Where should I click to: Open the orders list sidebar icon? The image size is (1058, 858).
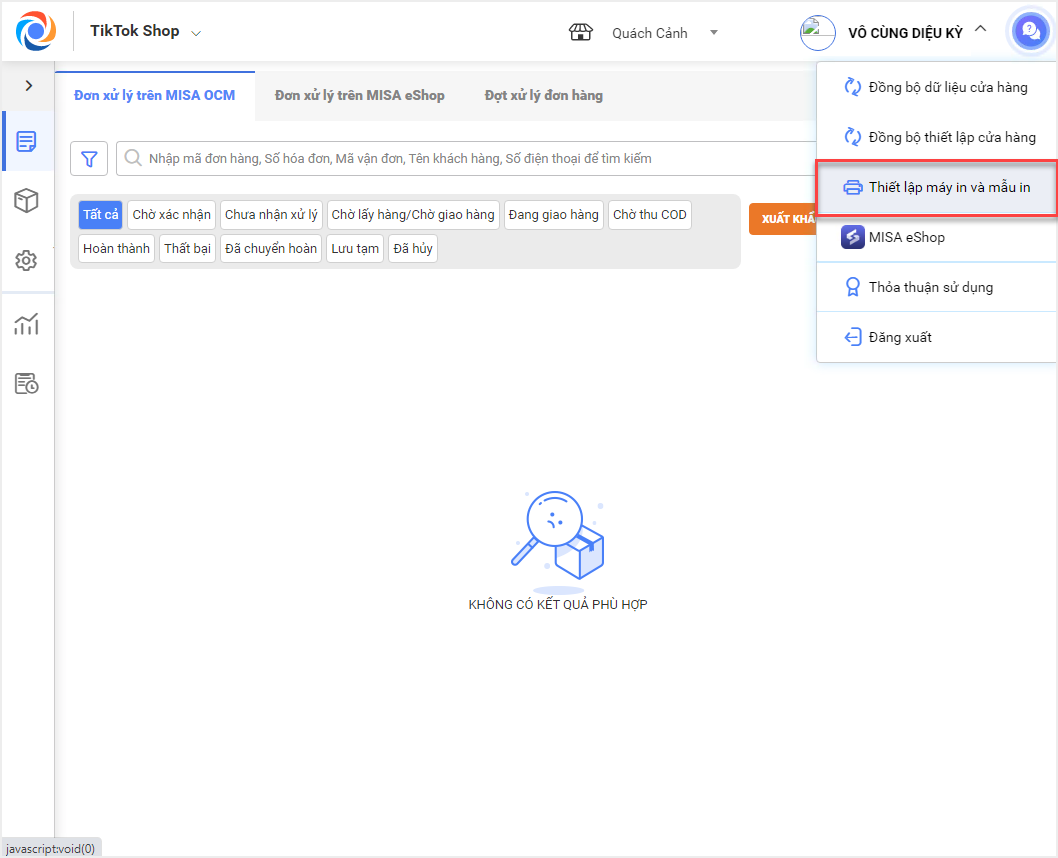click(26, 142)
